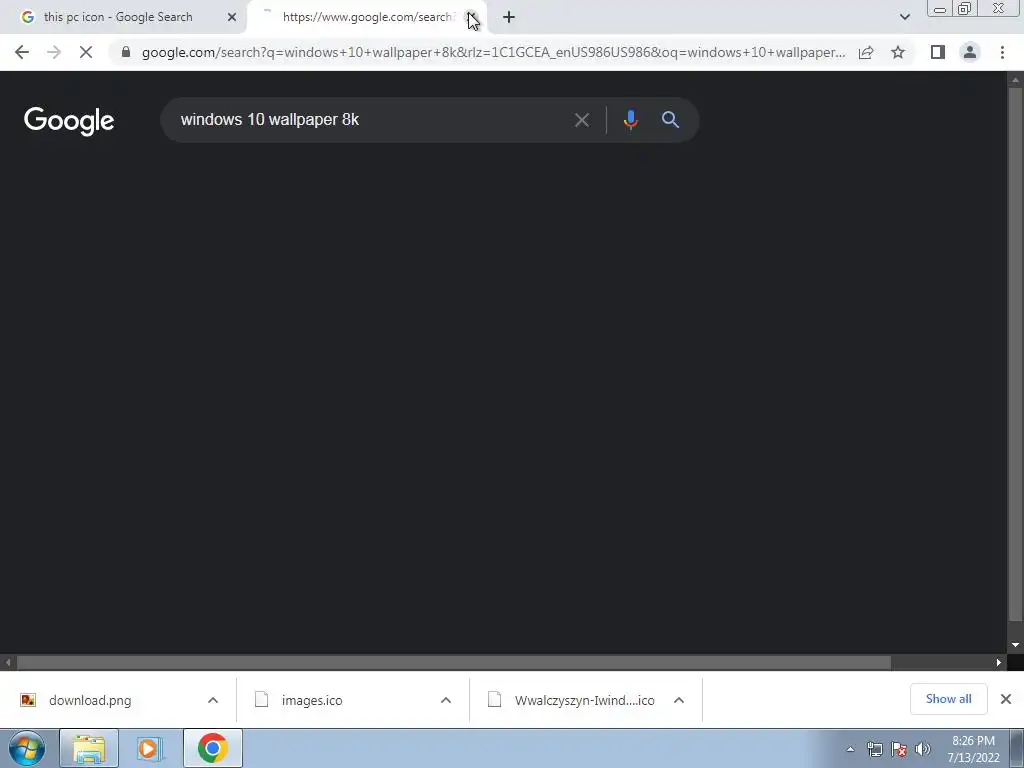Expand options for download.png

213,700
